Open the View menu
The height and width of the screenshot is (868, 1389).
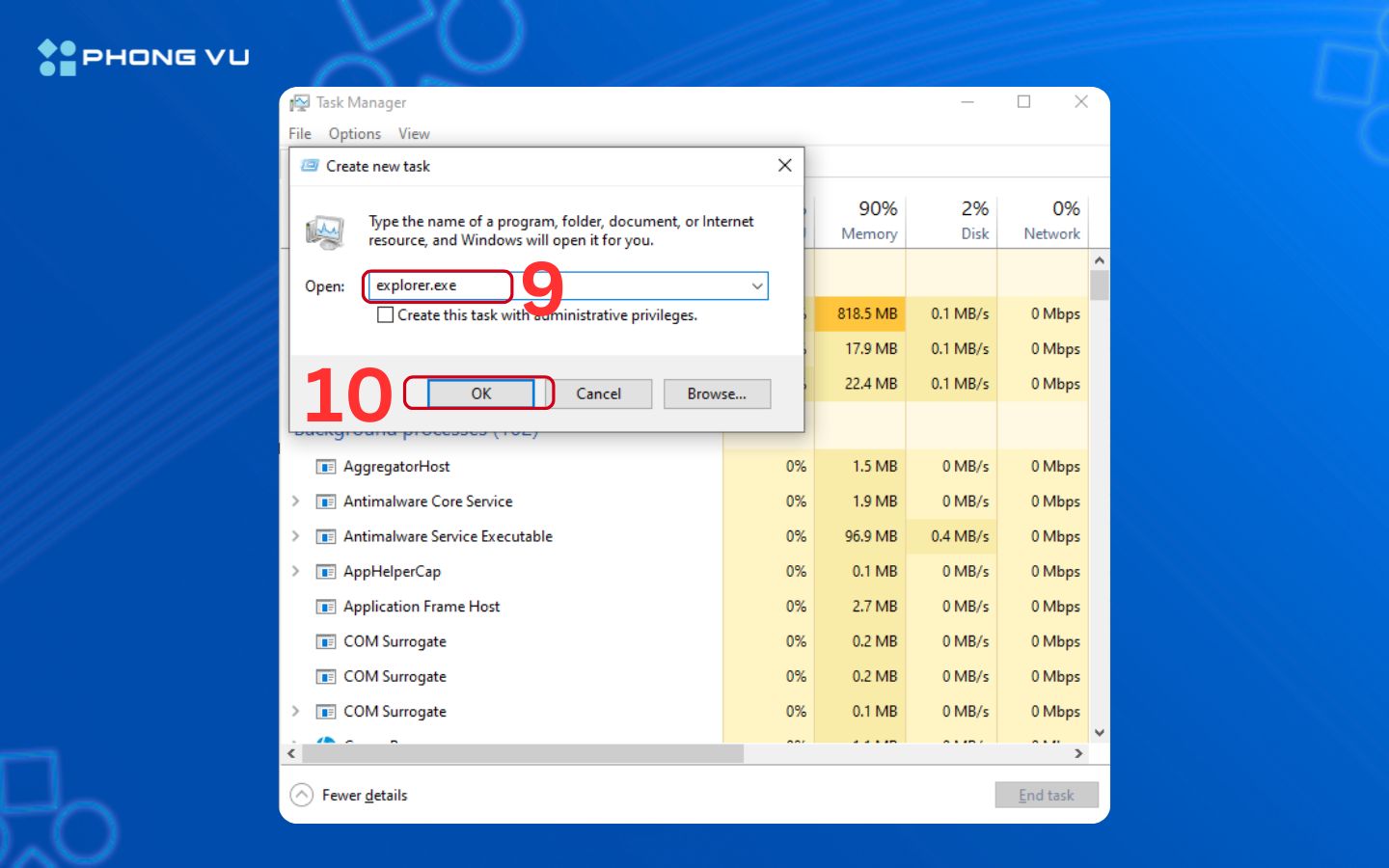point(414,134)
